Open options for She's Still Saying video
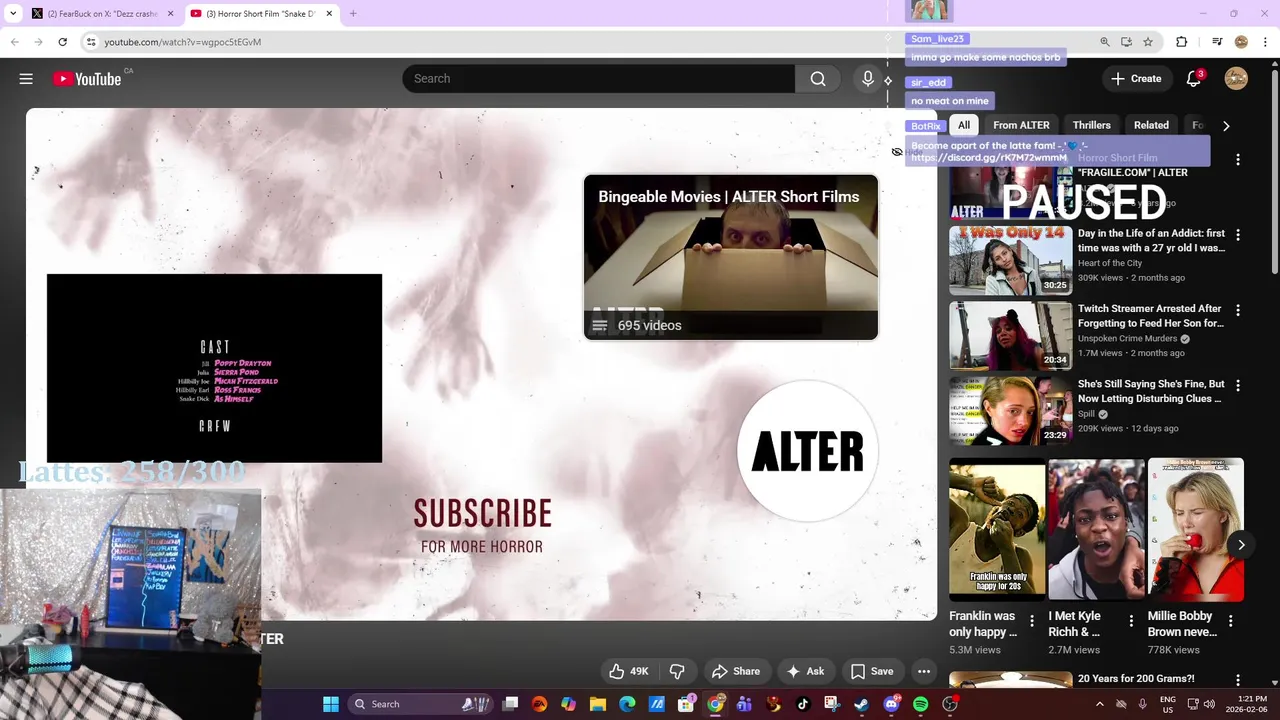Image resolution: width=1280 pixels, height=720 pixels. [x=1238, y=386]
